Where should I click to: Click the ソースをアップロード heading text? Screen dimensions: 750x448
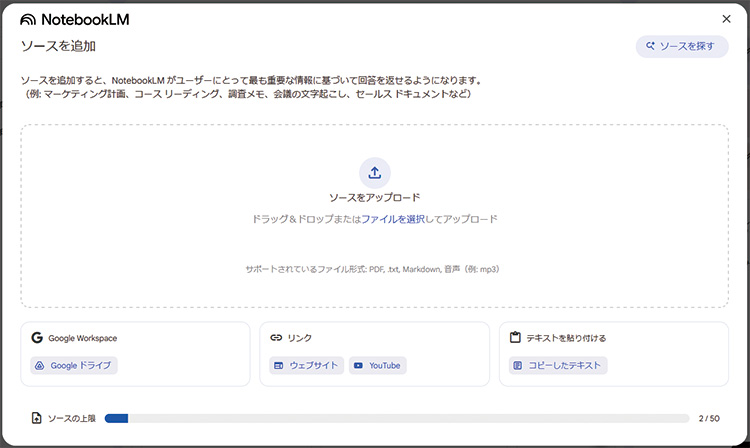[375, 198]
